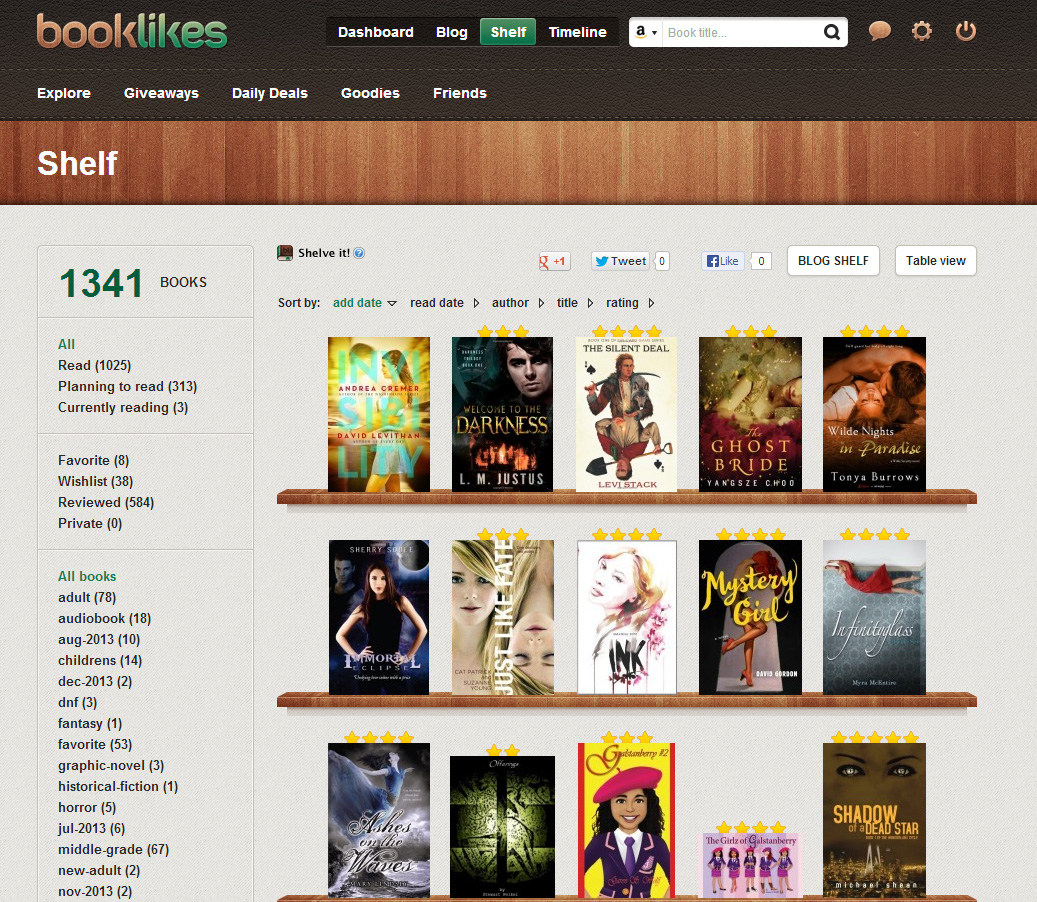Viewport: 1037px width, 902px height.
Task: Open The Ghost Bride book cover
Action: click(x=750, y=414)
